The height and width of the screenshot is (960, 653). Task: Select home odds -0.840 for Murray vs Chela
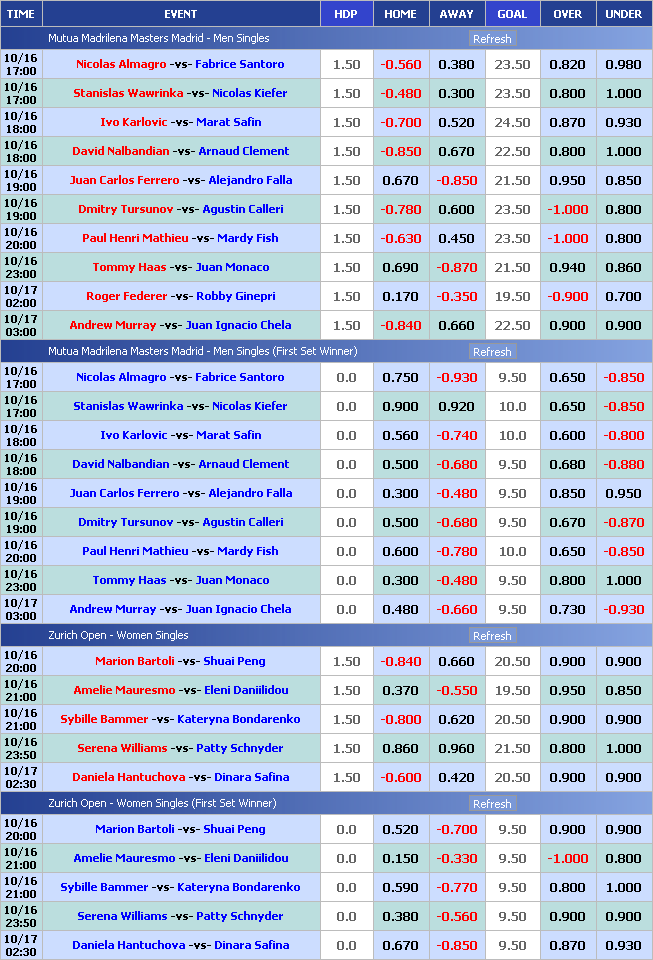point(400,325)
